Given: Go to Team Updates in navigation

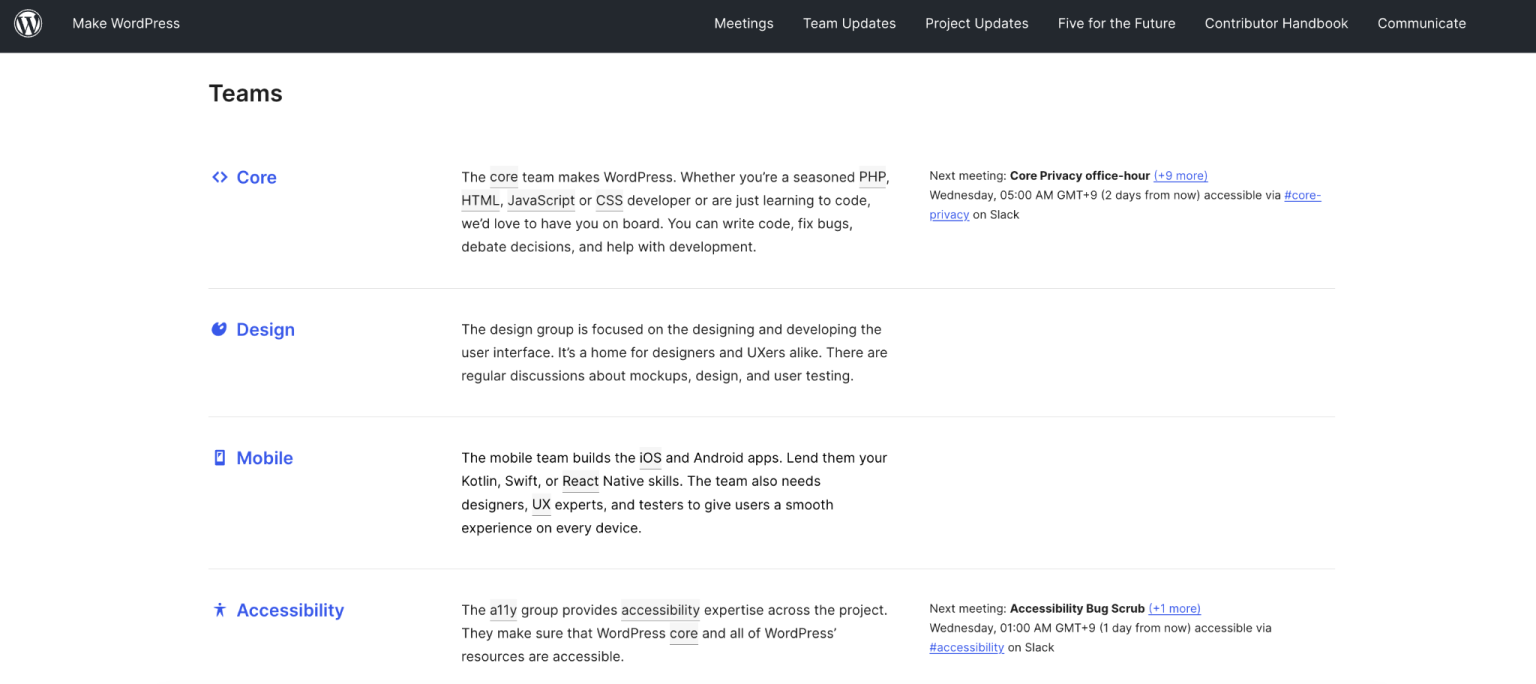Looking at the screenshot, I should pyautogui.click(x=849, y=23).
